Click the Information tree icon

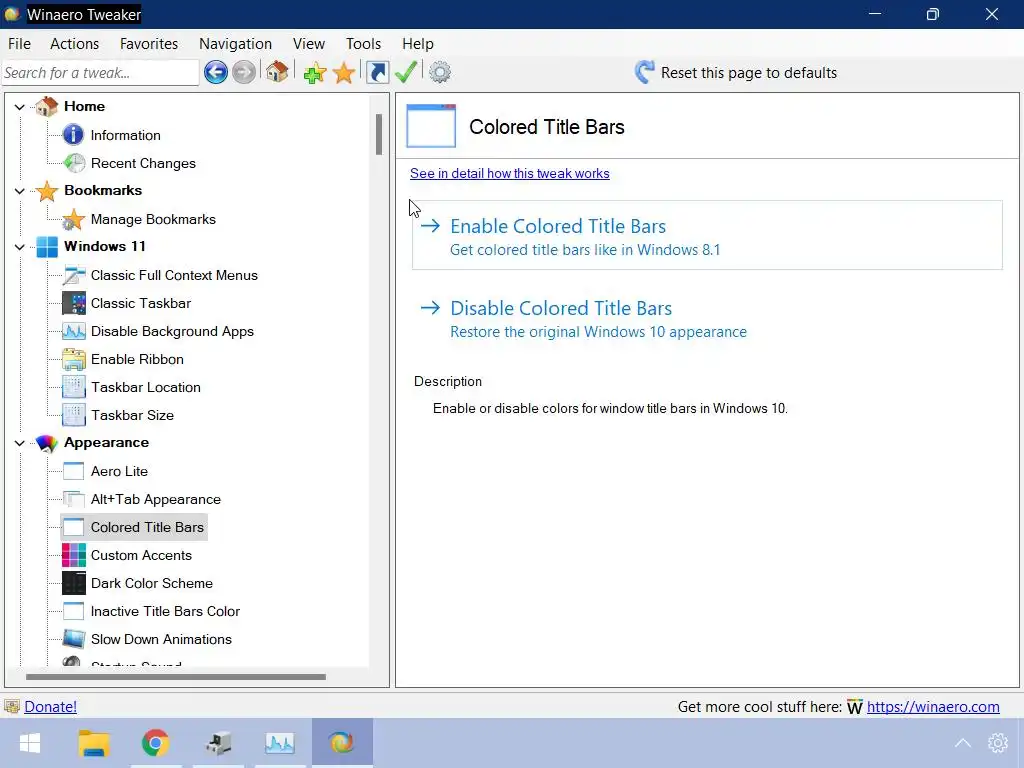73,135
